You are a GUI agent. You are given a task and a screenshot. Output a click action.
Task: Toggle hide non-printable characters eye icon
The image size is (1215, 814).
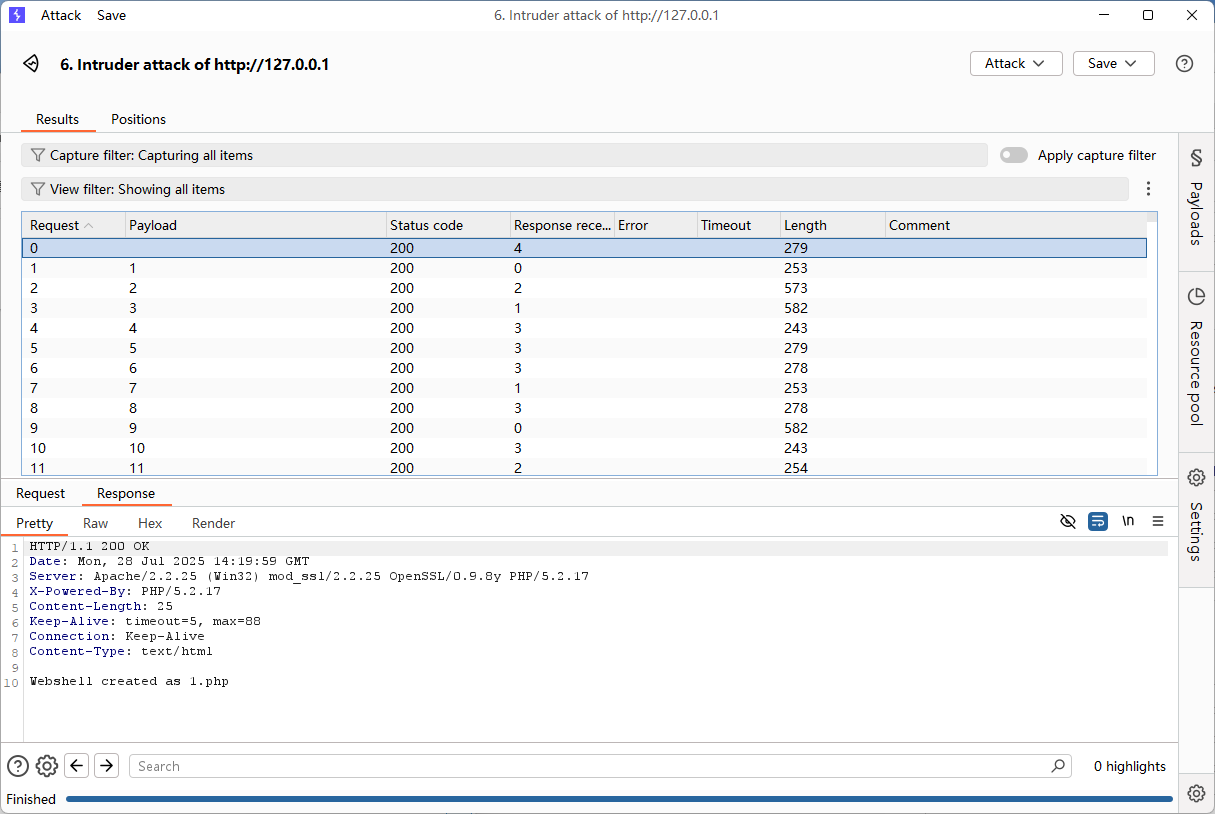pyautogui.click(x=1068, y=522)
